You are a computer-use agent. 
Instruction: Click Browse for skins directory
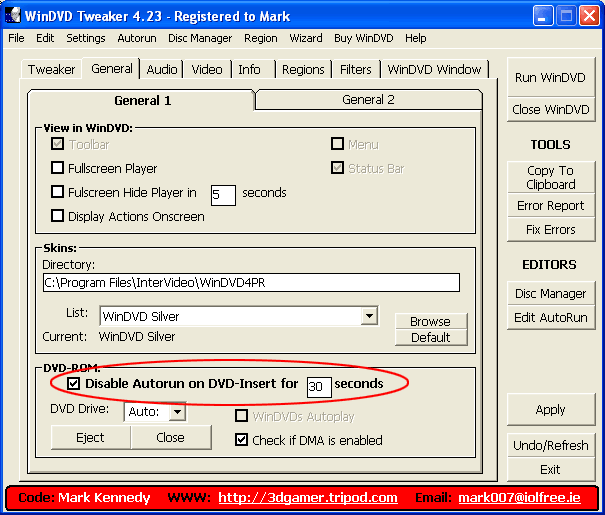(431, 321)
